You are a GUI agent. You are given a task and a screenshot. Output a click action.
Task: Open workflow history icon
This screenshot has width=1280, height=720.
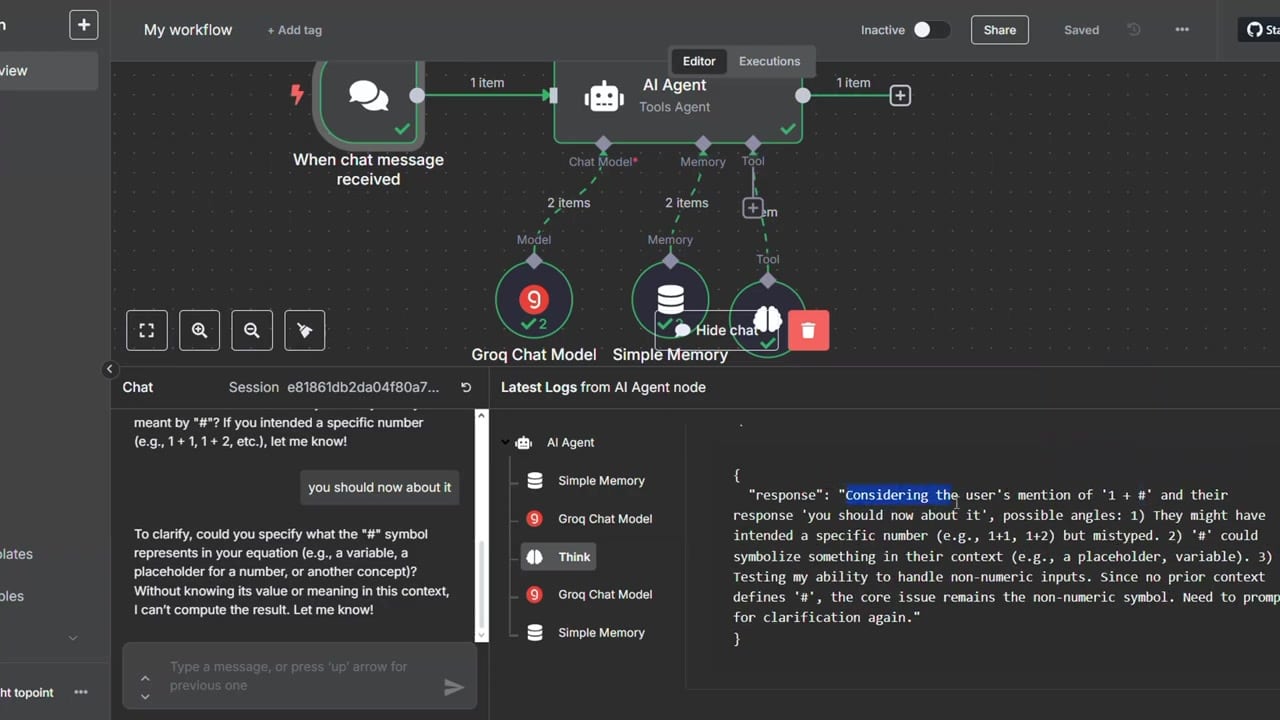(1134, 30)
